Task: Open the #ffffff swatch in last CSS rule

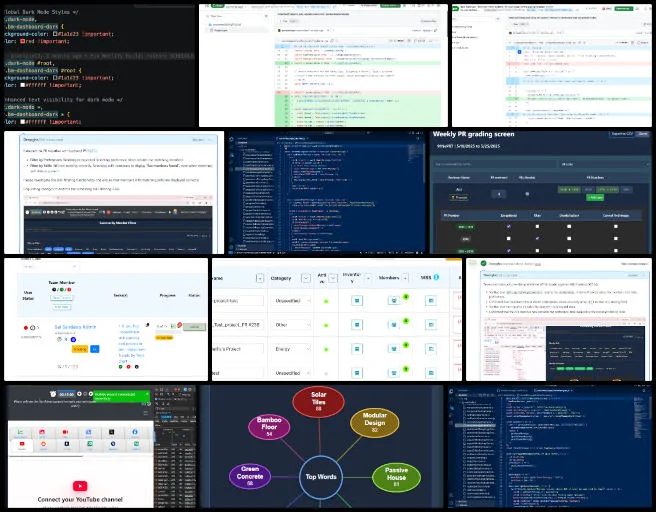Action: pyautogui.click(x=23, y=122)
